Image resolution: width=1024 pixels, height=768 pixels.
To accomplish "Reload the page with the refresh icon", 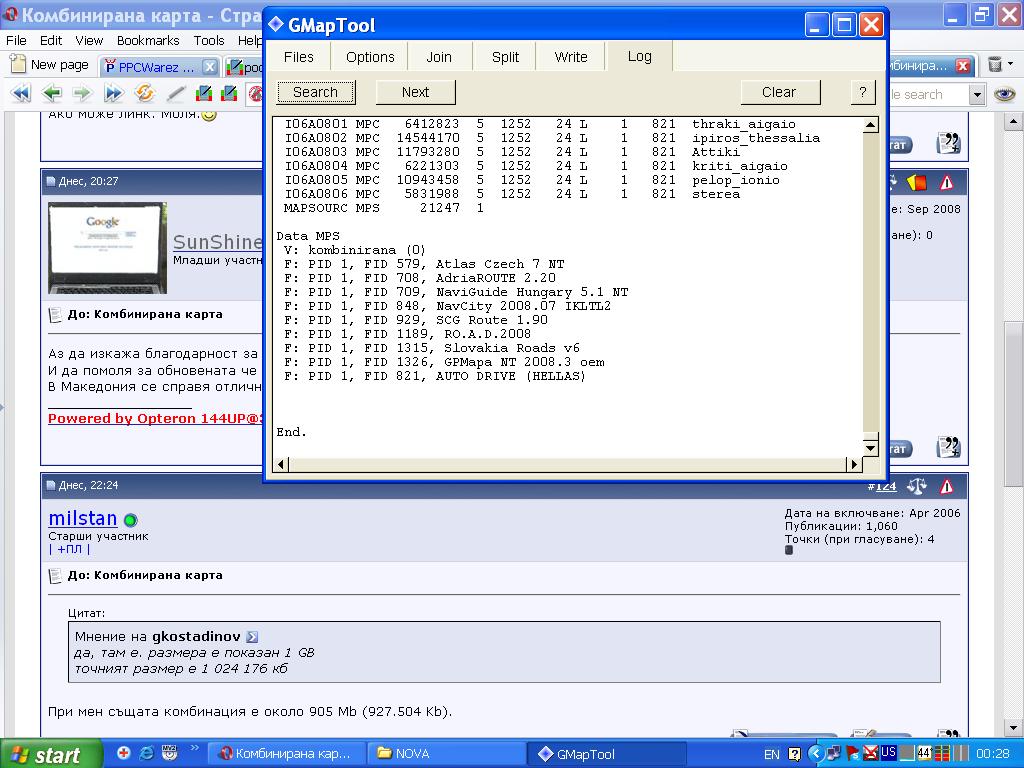I will 145,94.
